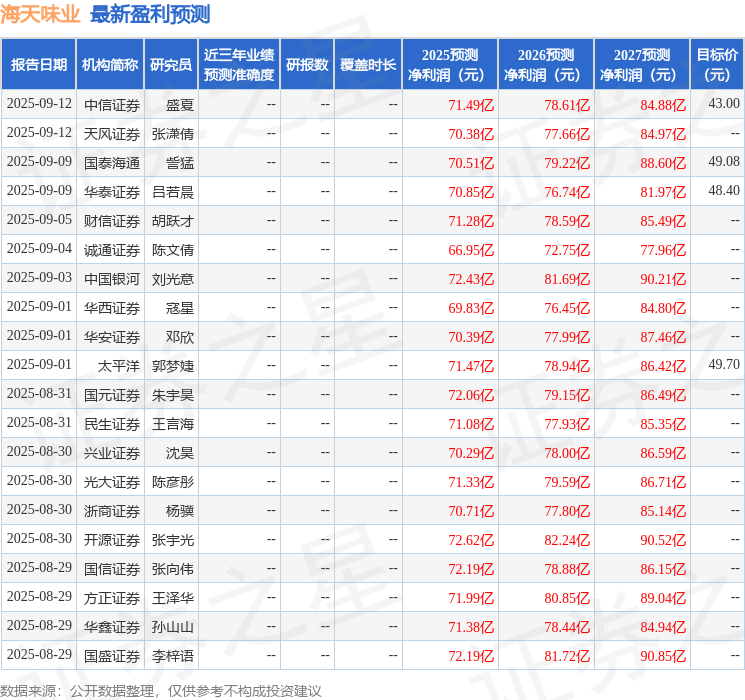Click 诚通证券 institution cell
This screenshot has height=700, width=745.
[x=112, y=250]
